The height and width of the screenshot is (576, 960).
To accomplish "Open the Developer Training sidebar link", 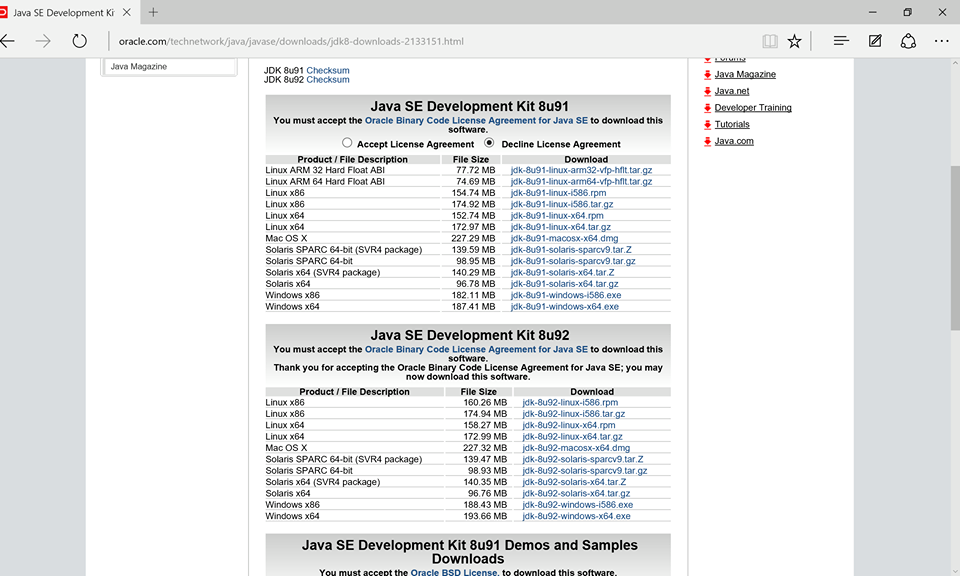I will [752, 108].
